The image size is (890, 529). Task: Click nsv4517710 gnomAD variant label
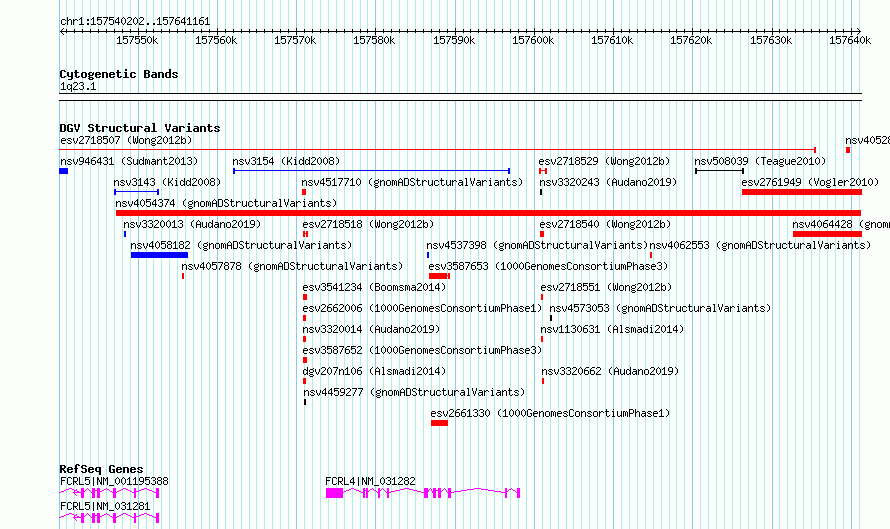click(x=412, y=182)
